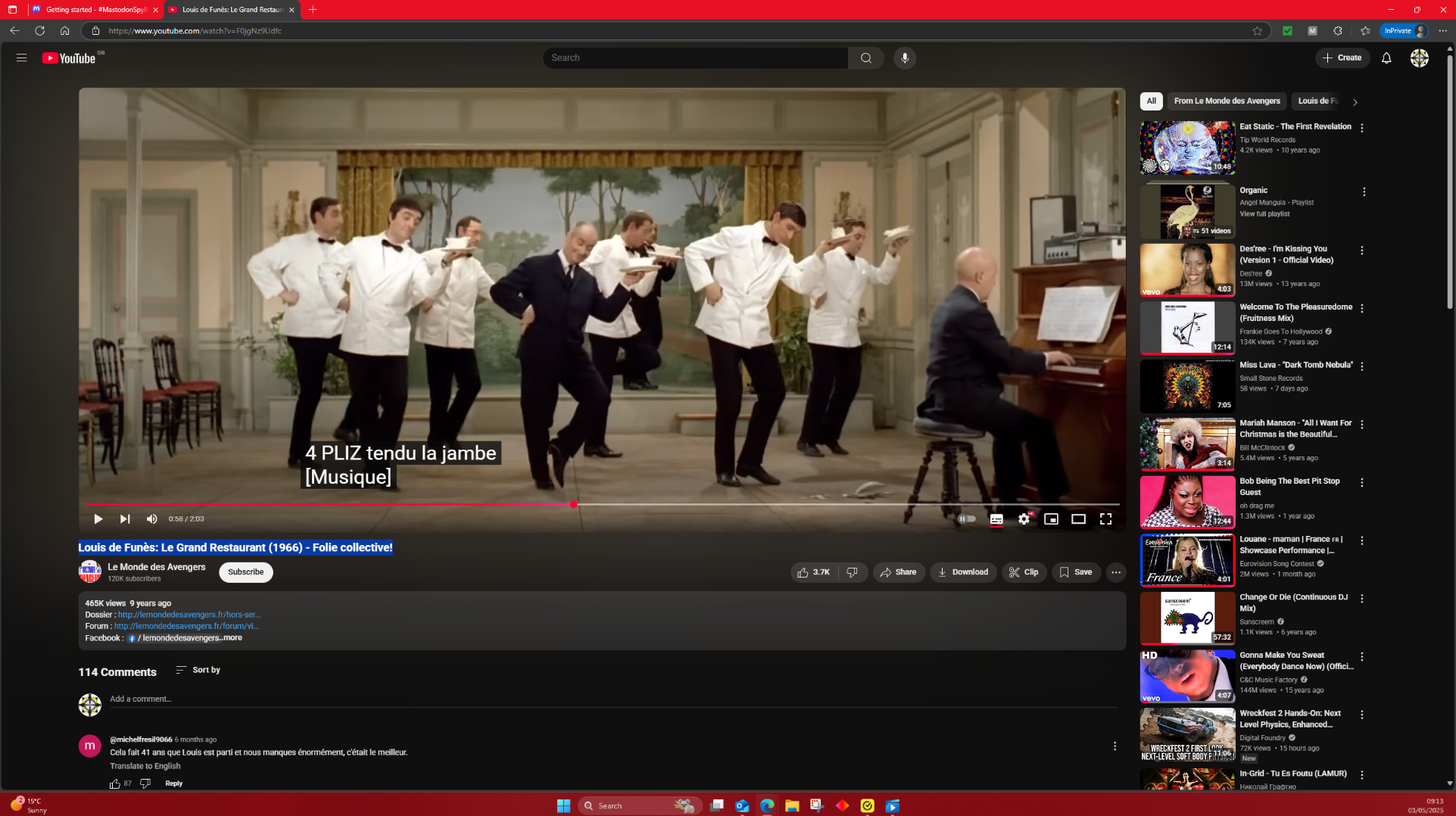Open the notifications bell
The height and width of the screenshot is (816, 1456).
click(x=1386, y=58)
